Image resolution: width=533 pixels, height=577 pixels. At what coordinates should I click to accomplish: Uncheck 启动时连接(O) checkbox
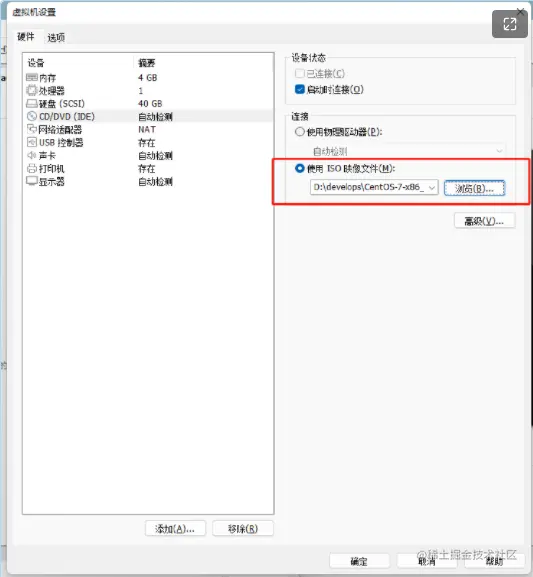point(300,89)
